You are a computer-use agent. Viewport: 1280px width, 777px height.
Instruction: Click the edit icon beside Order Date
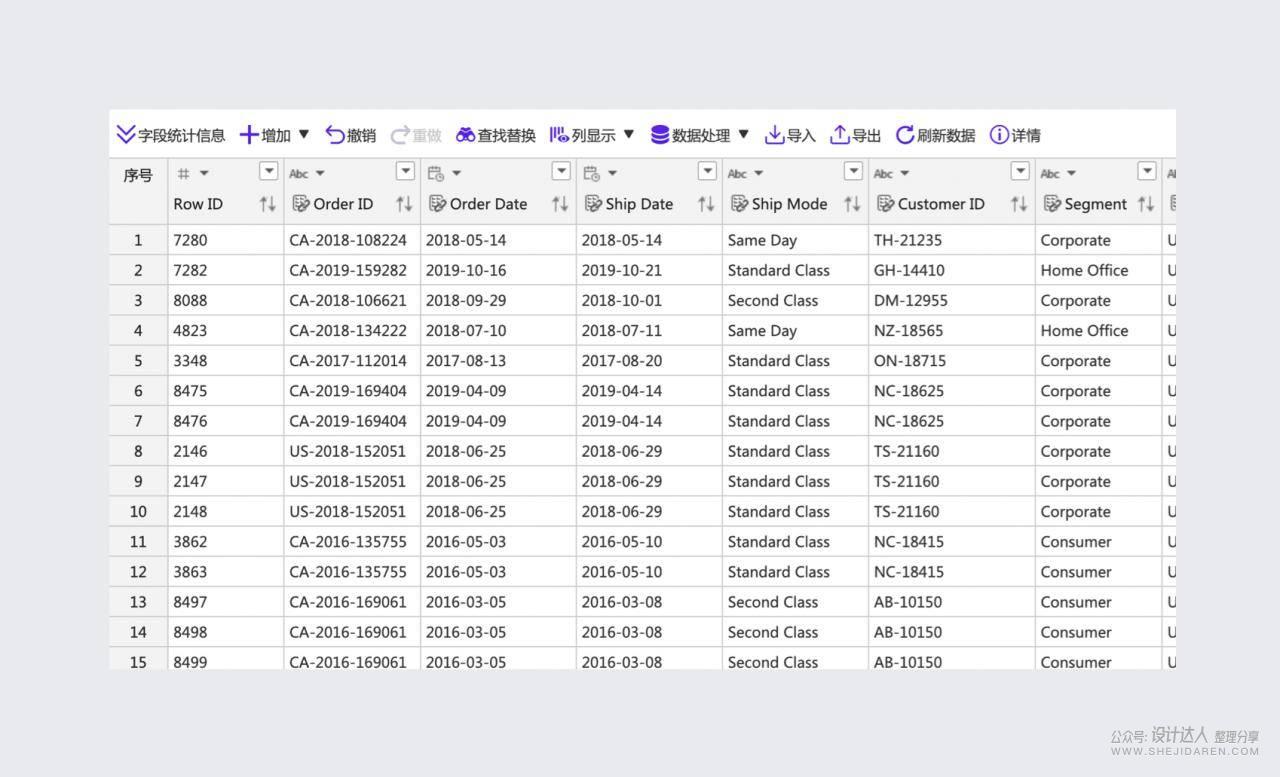(x=437, y=204)
